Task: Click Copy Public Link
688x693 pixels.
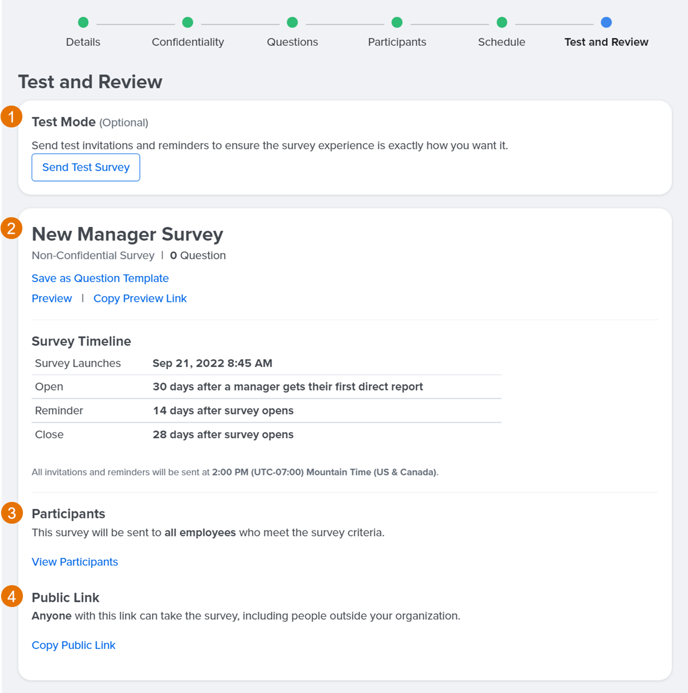Action: (73, 645)
